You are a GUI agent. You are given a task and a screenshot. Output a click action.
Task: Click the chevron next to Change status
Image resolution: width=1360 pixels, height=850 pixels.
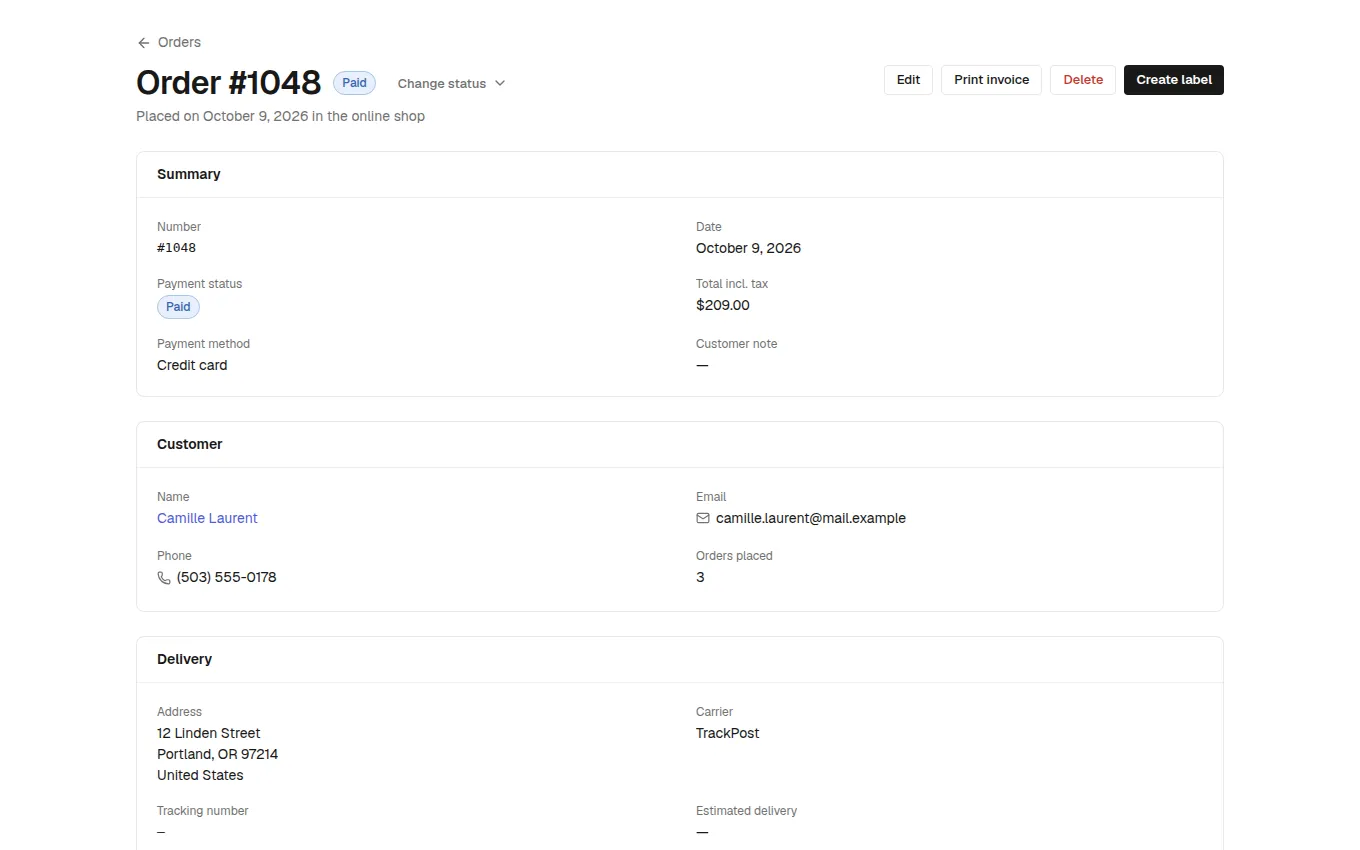(x=500, y=83)
